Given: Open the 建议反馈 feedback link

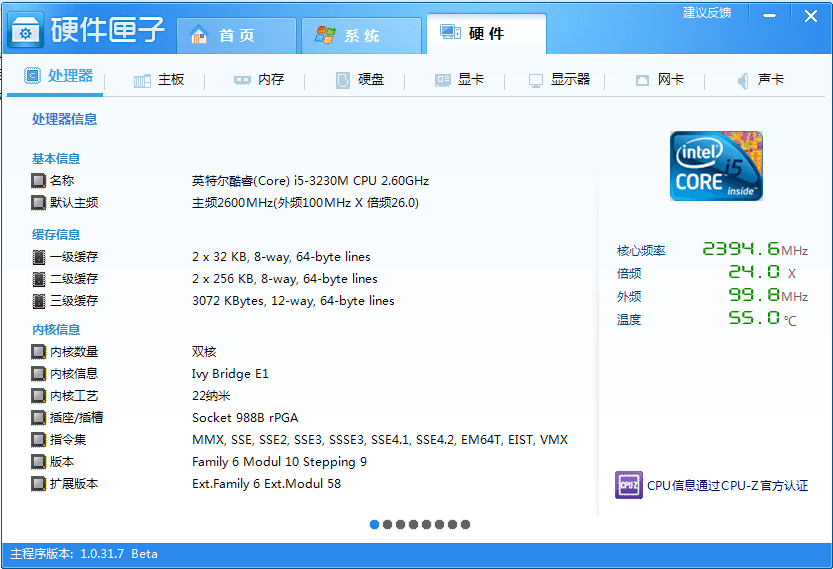Looking at the screenshot, I should pyautogui.click(x=707, y=13).
